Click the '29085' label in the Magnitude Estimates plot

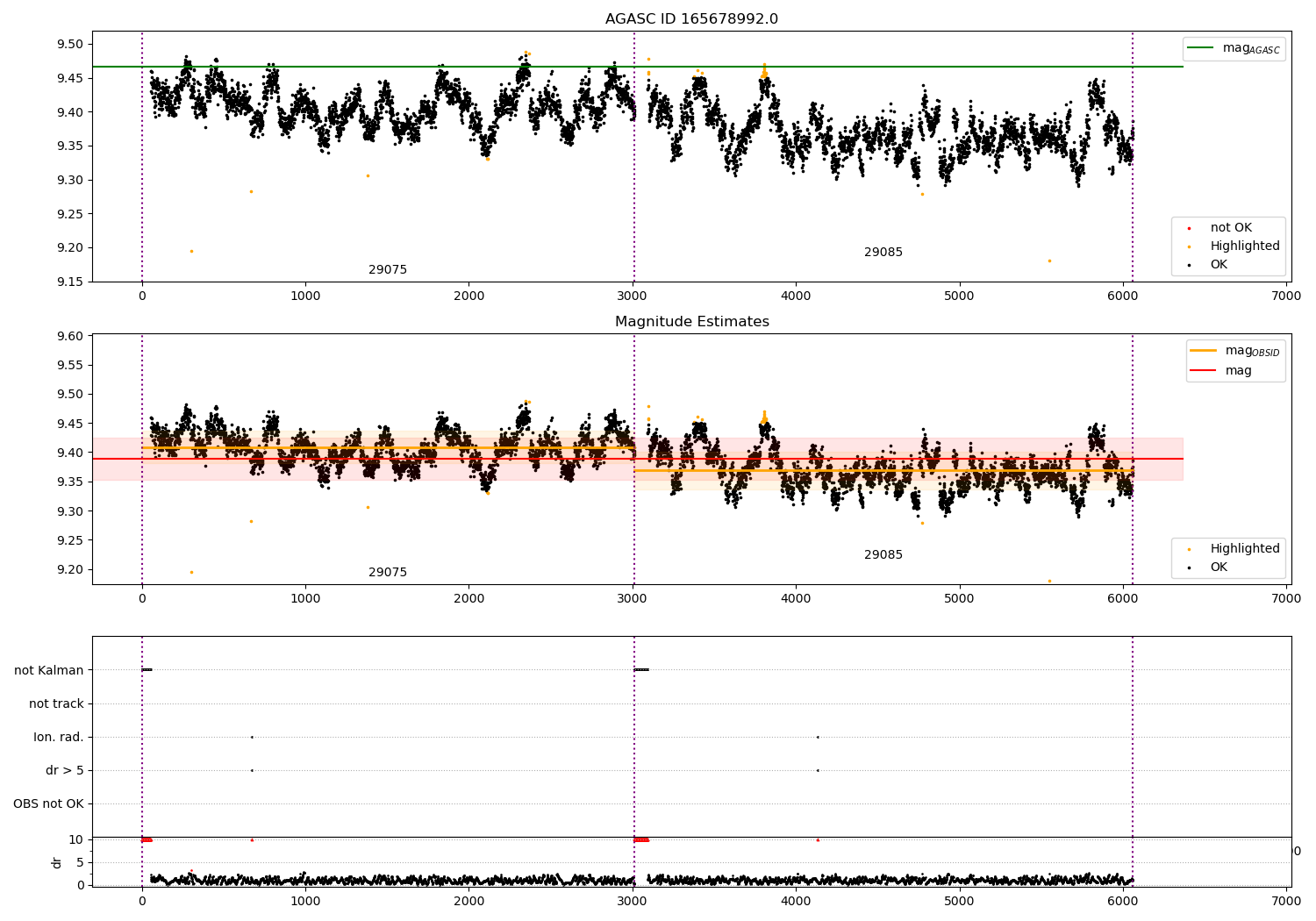pos(883,555)
